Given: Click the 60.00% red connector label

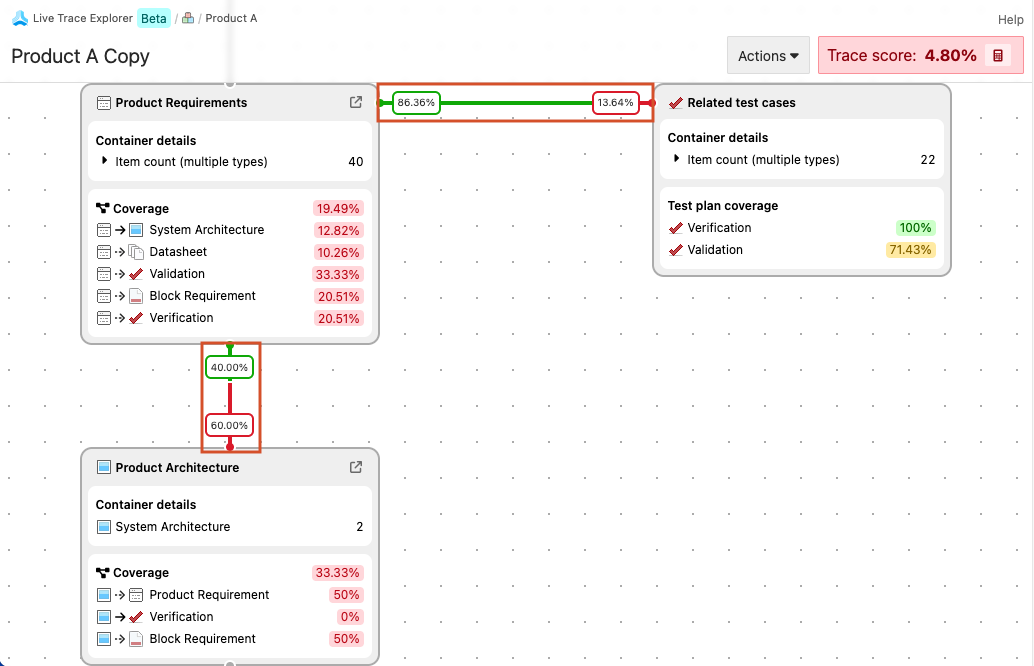Looking at the screenshot, I should click(x=229, y=425).
